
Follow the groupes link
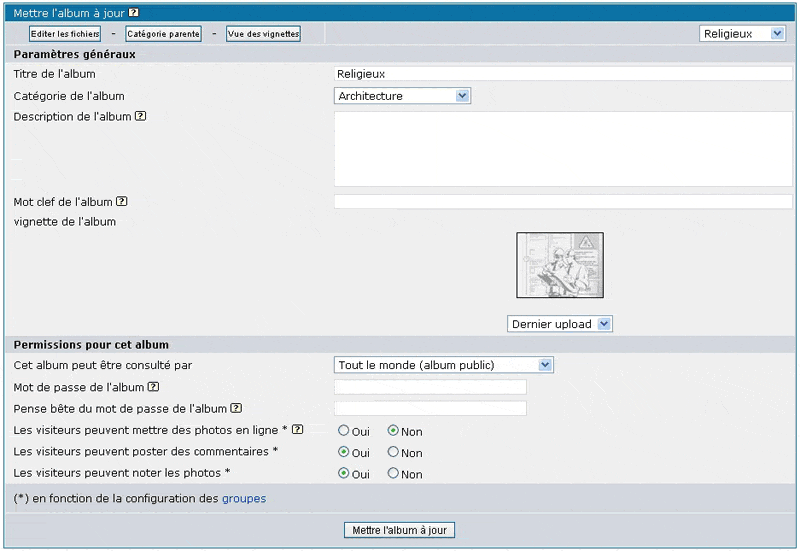(x=244, y=498)
